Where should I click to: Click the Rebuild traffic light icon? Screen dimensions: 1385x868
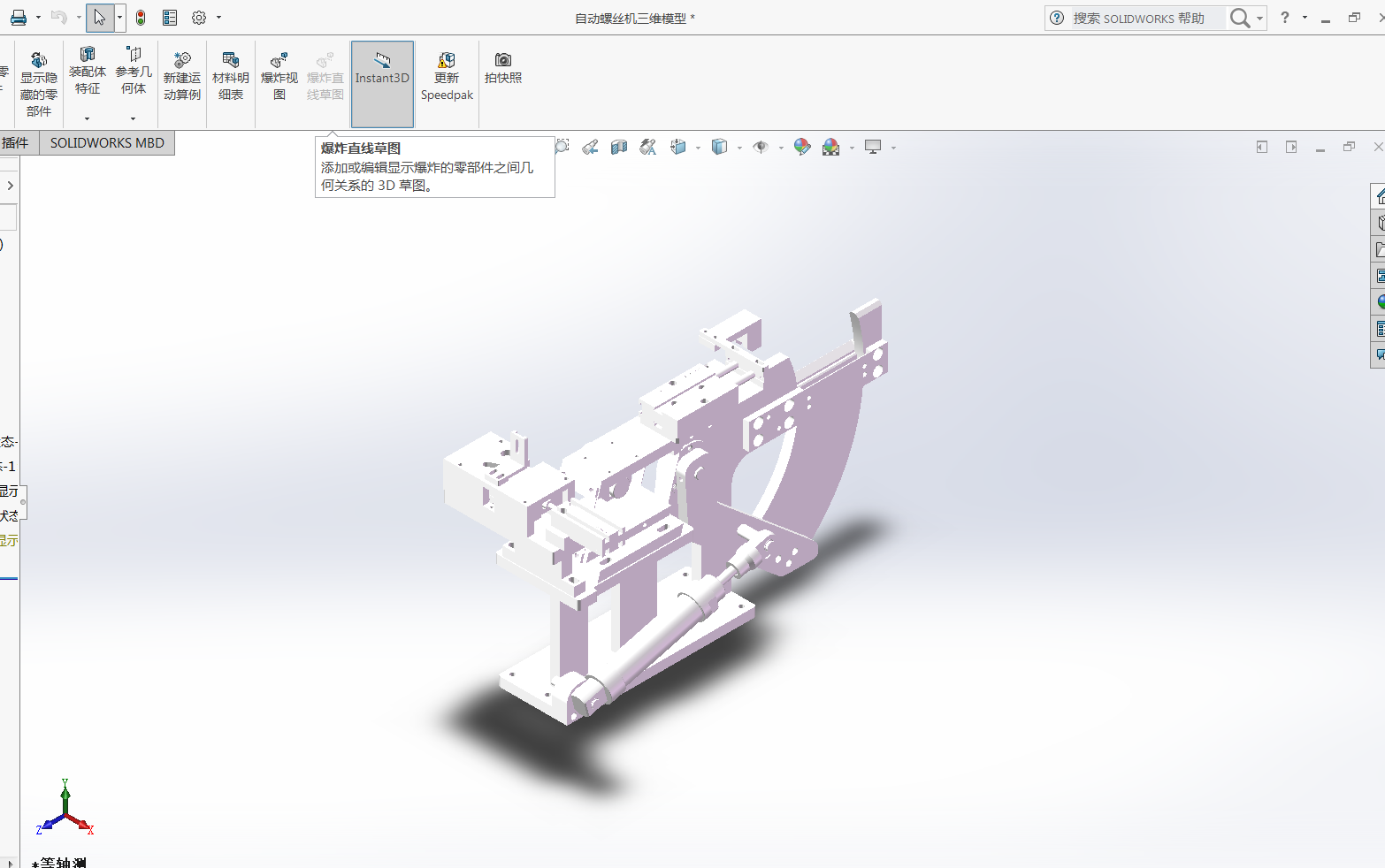(x=141, y=18)
